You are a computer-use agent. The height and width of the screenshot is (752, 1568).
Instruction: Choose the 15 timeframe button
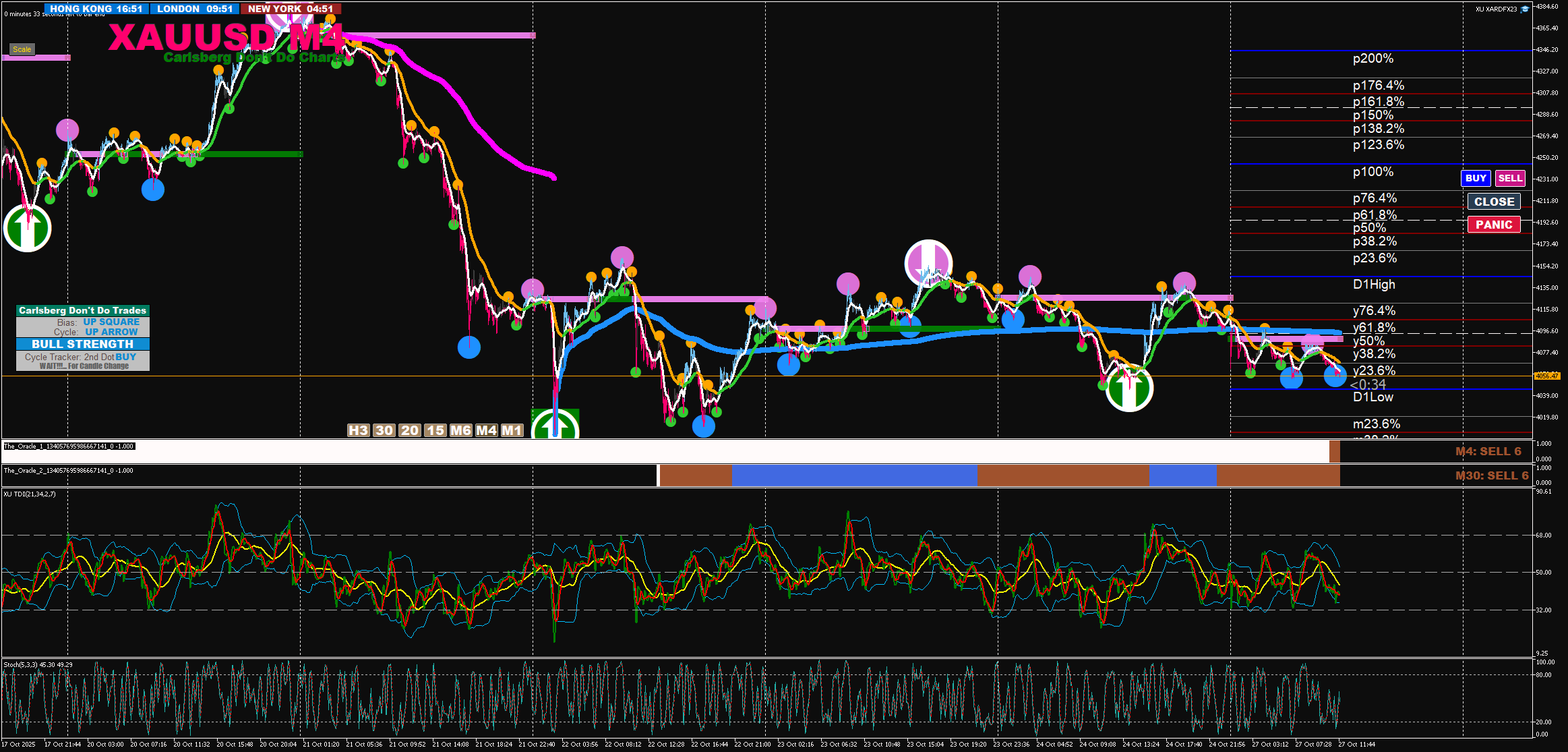point(435,430)
